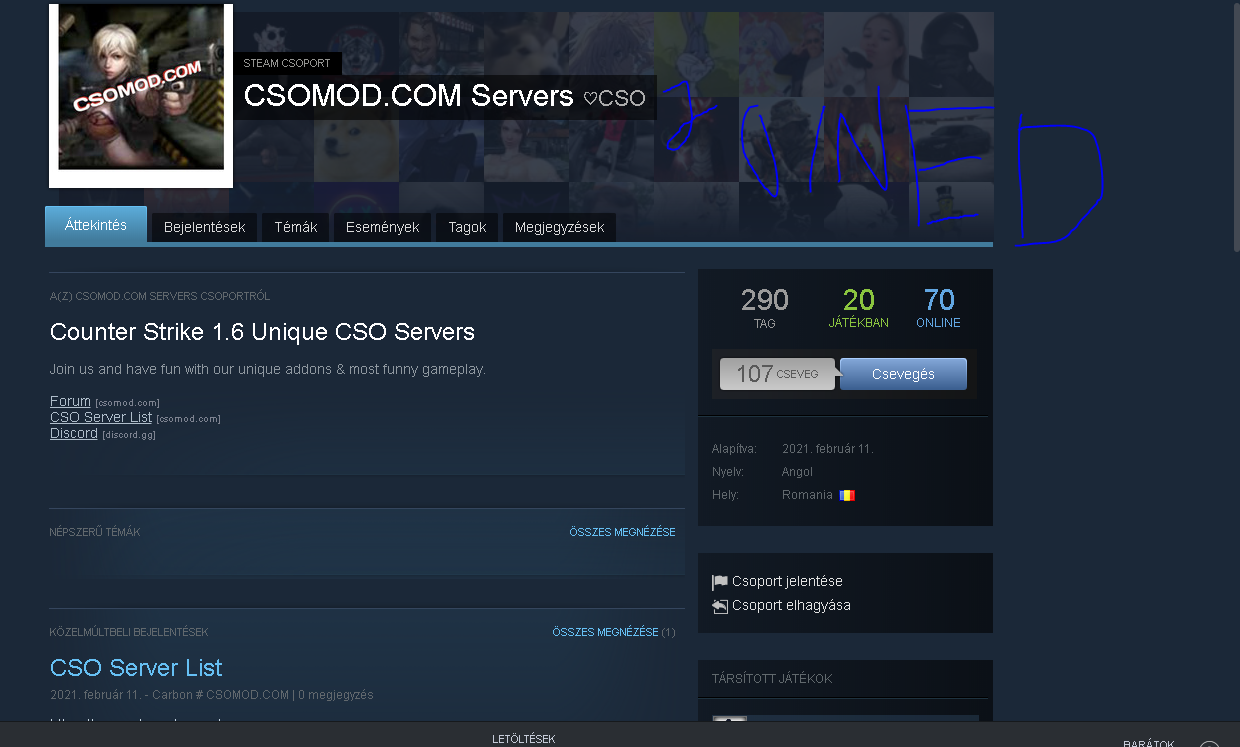Click the flag icon beside Csoport jelentése
This screenshot has width=1240, height=747.
coord(720,582)
